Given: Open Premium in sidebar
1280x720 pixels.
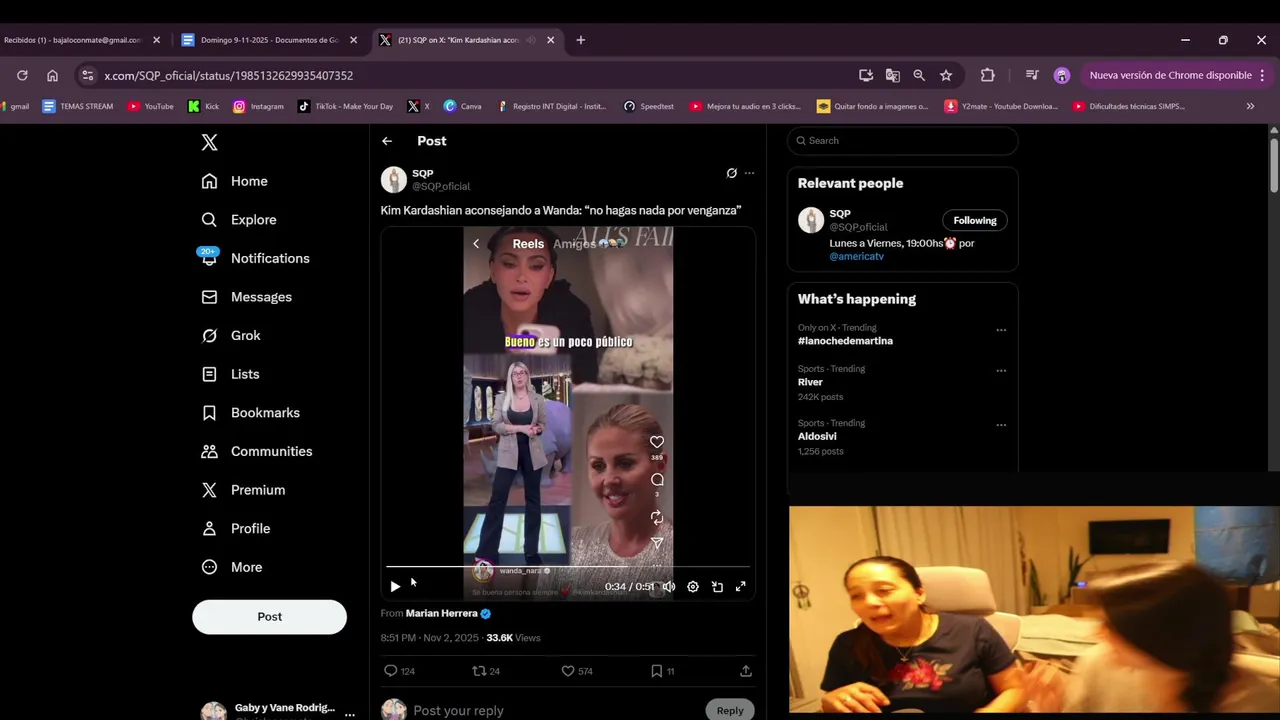Looking at the screenshot, I should (243, 490).
